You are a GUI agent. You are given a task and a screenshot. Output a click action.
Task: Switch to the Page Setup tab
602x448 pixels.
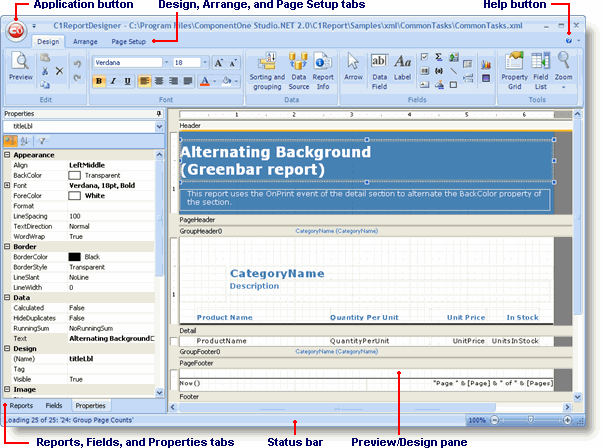click(128, 42)
